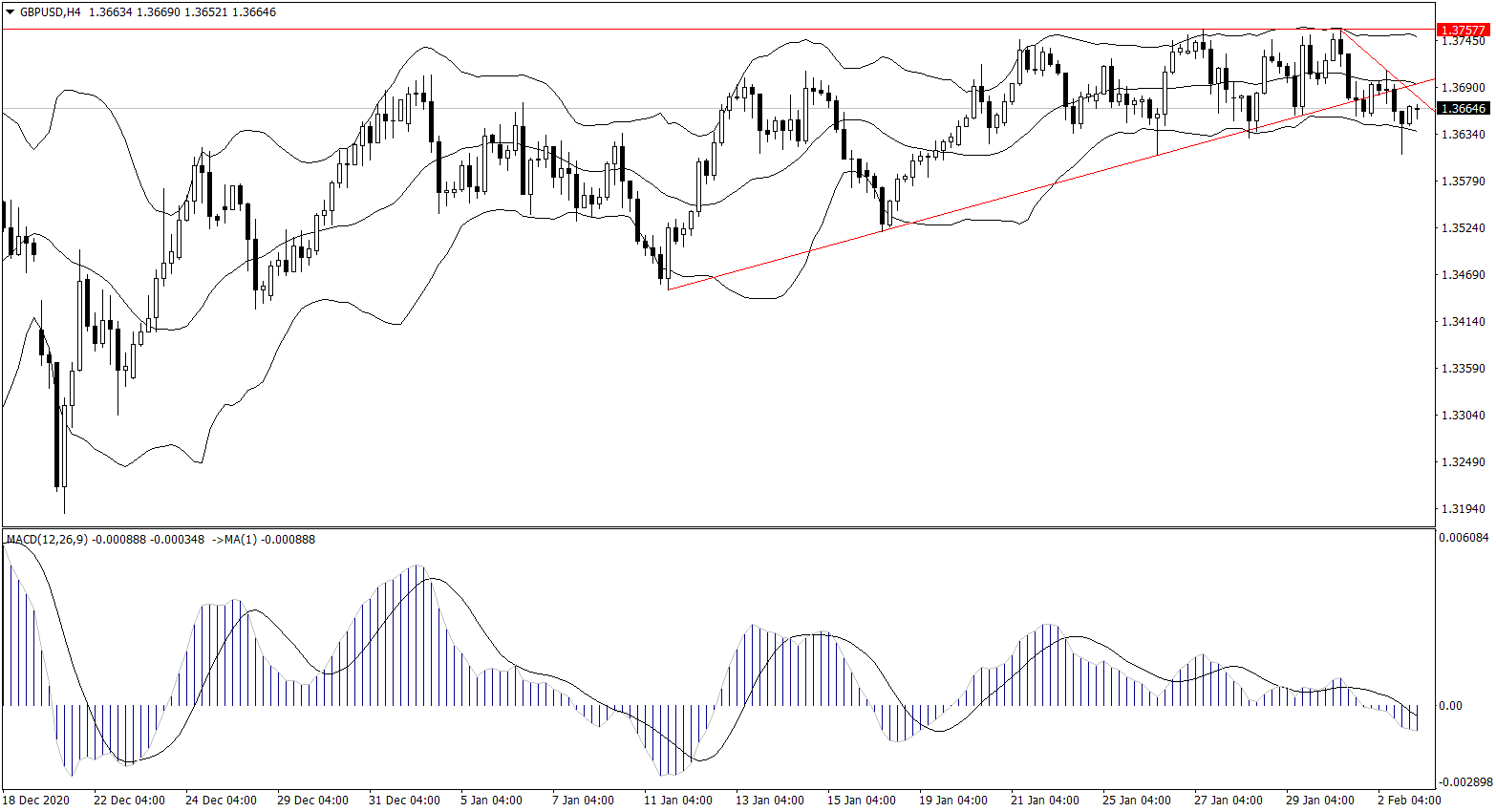Click the MACD(12,26,9) indicator label

[48, 540]
